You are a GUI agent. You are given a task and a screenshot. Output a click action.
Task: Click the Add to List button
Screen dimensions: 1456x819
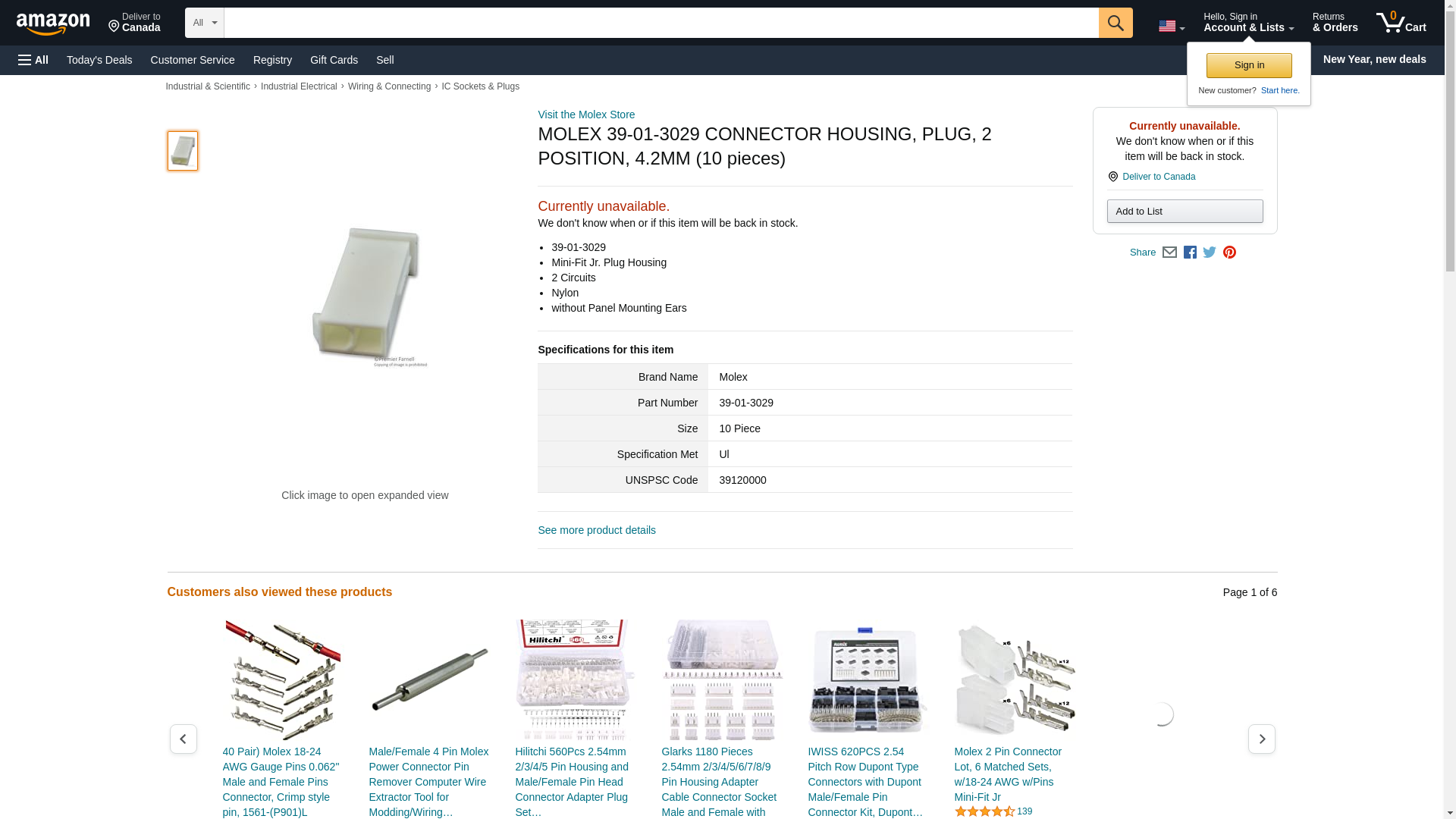1185,212
